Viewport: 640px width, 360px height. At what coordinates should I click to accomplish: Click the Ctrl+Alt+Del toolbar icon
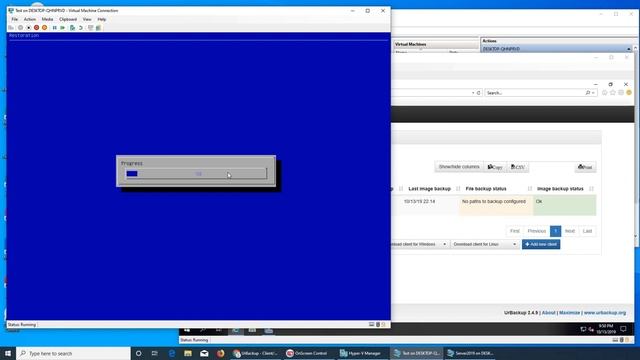(x=11, y=28)
